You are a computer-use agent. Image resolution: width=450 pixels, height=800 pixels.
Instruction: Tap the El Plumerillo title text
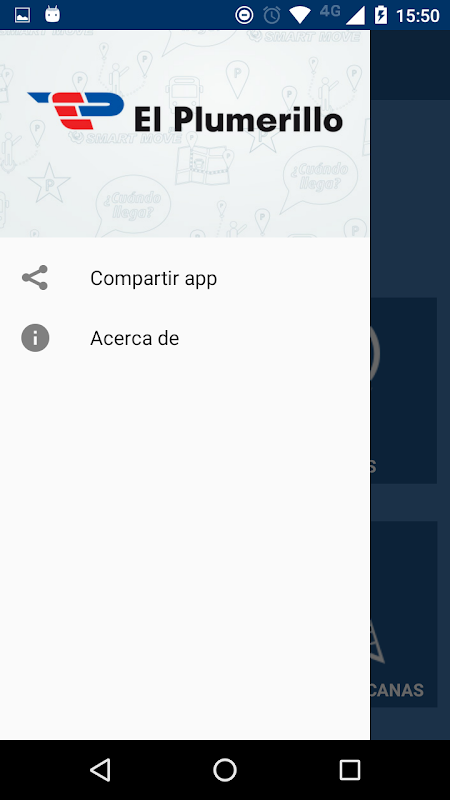tap(238, 119)
